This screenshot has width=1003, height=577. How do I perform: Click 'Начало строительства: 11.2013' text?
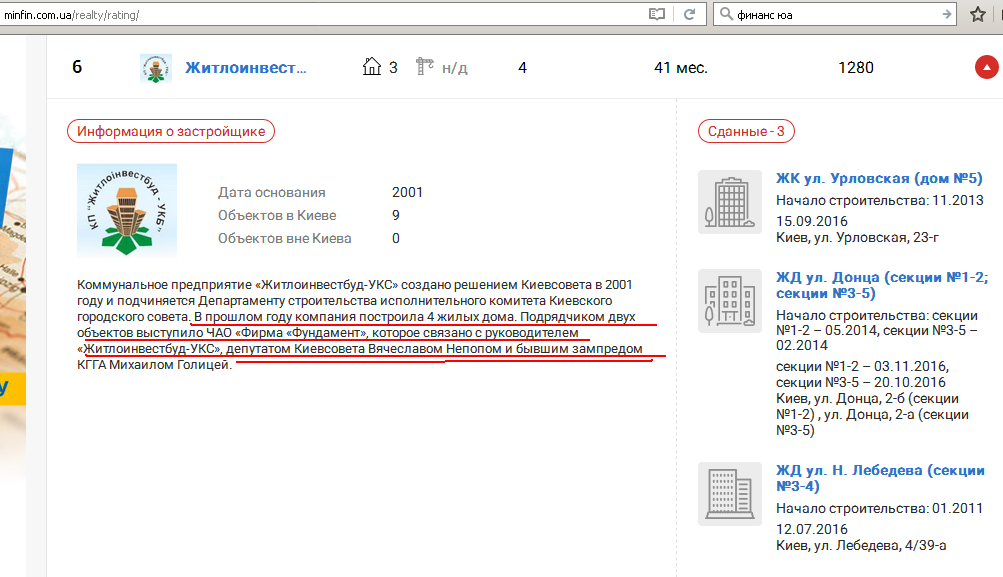tap(880, 200)
